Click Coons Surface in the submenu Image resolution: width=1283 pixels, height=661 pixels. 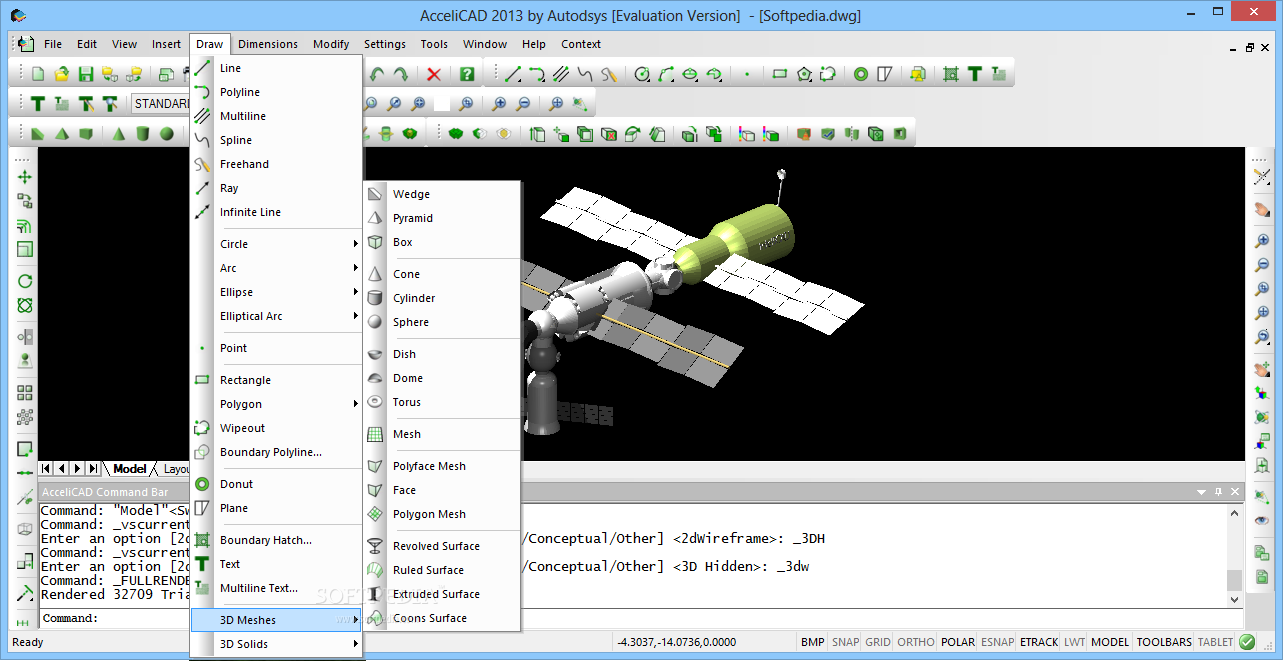[442, 618]
